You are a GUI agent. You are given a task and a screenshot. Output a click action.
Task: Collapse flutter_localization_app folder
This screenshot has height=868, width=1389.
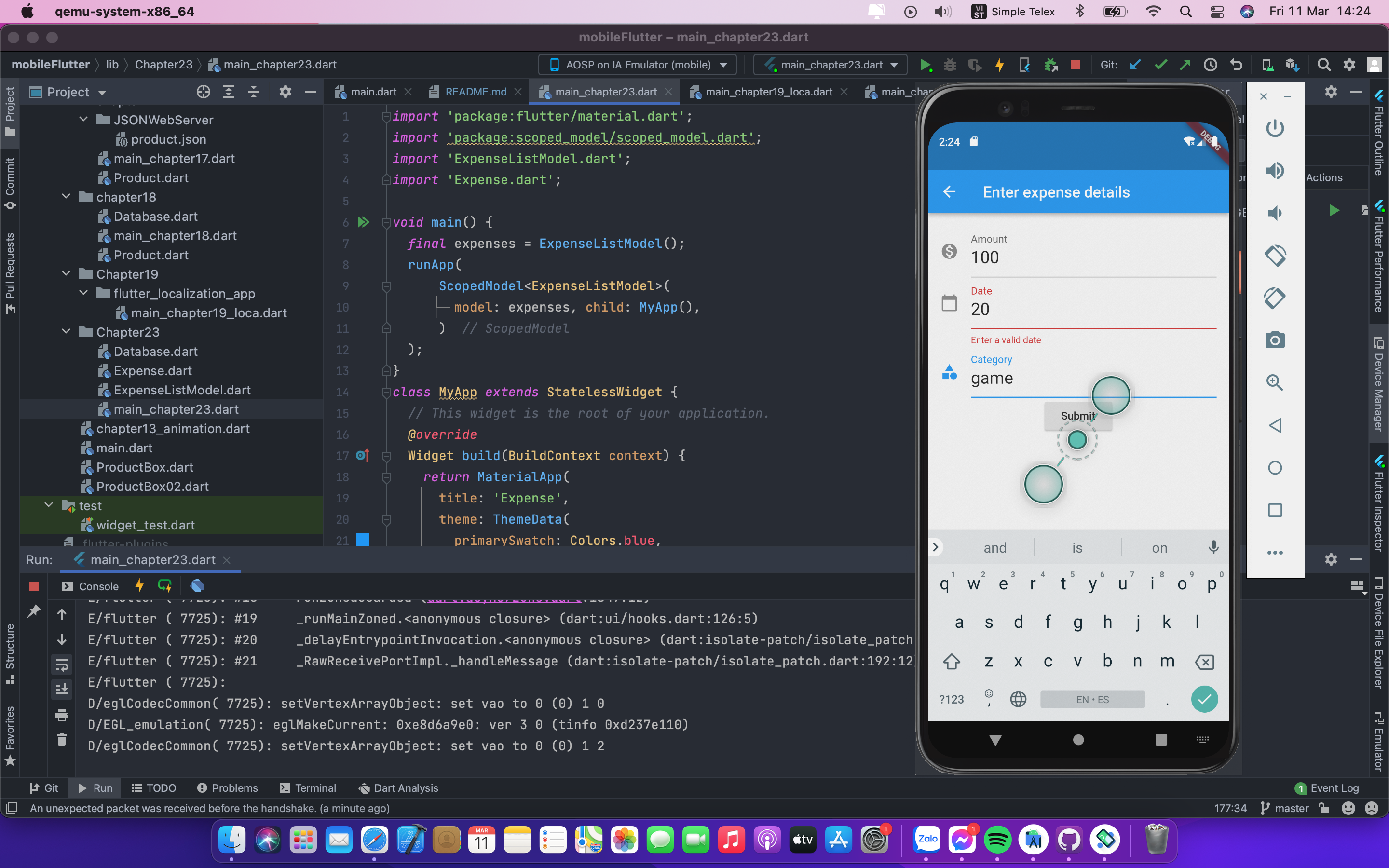(84, 293)
